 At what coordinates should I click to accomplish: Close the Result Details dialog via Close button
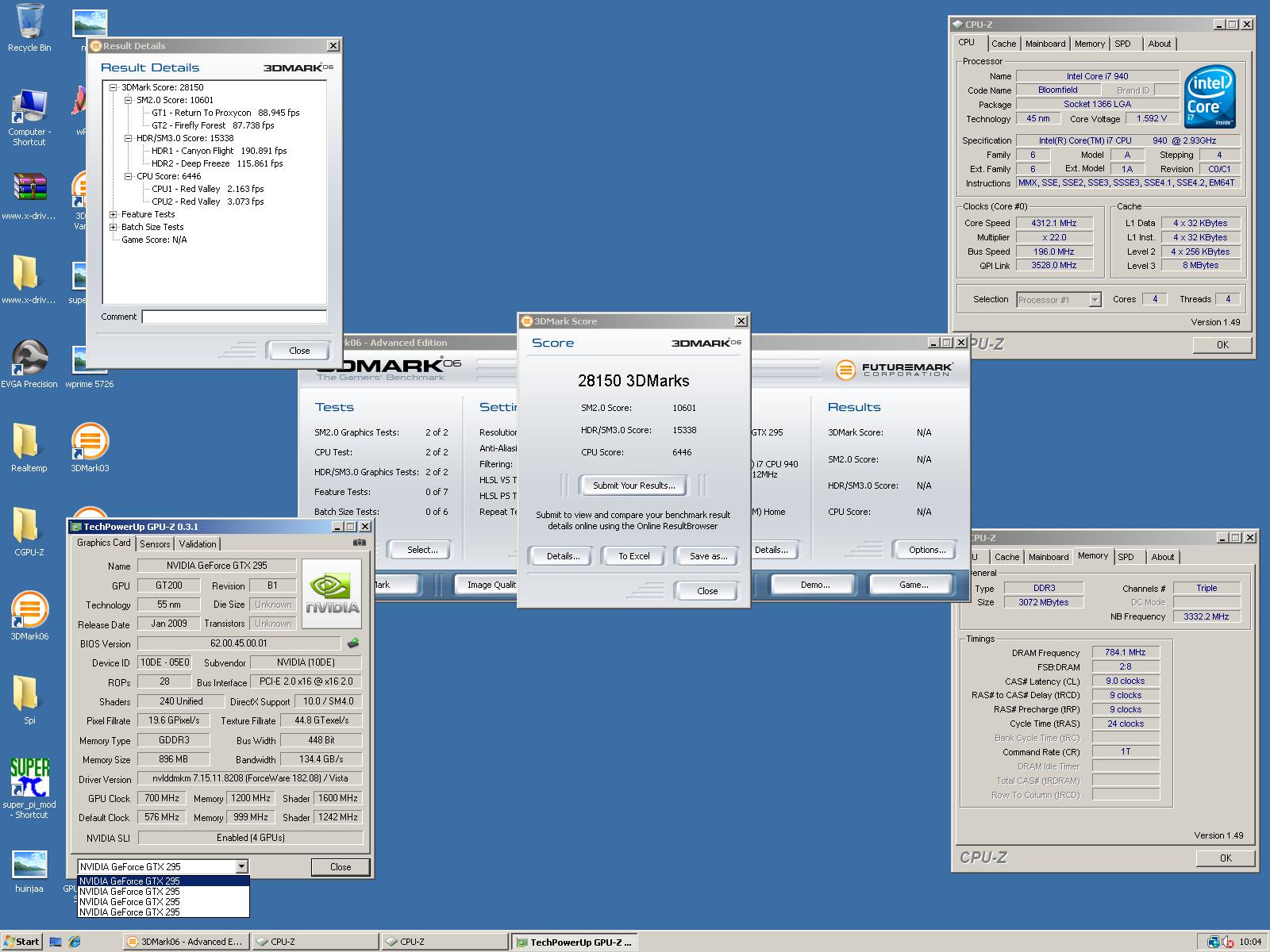coord(299,351)
